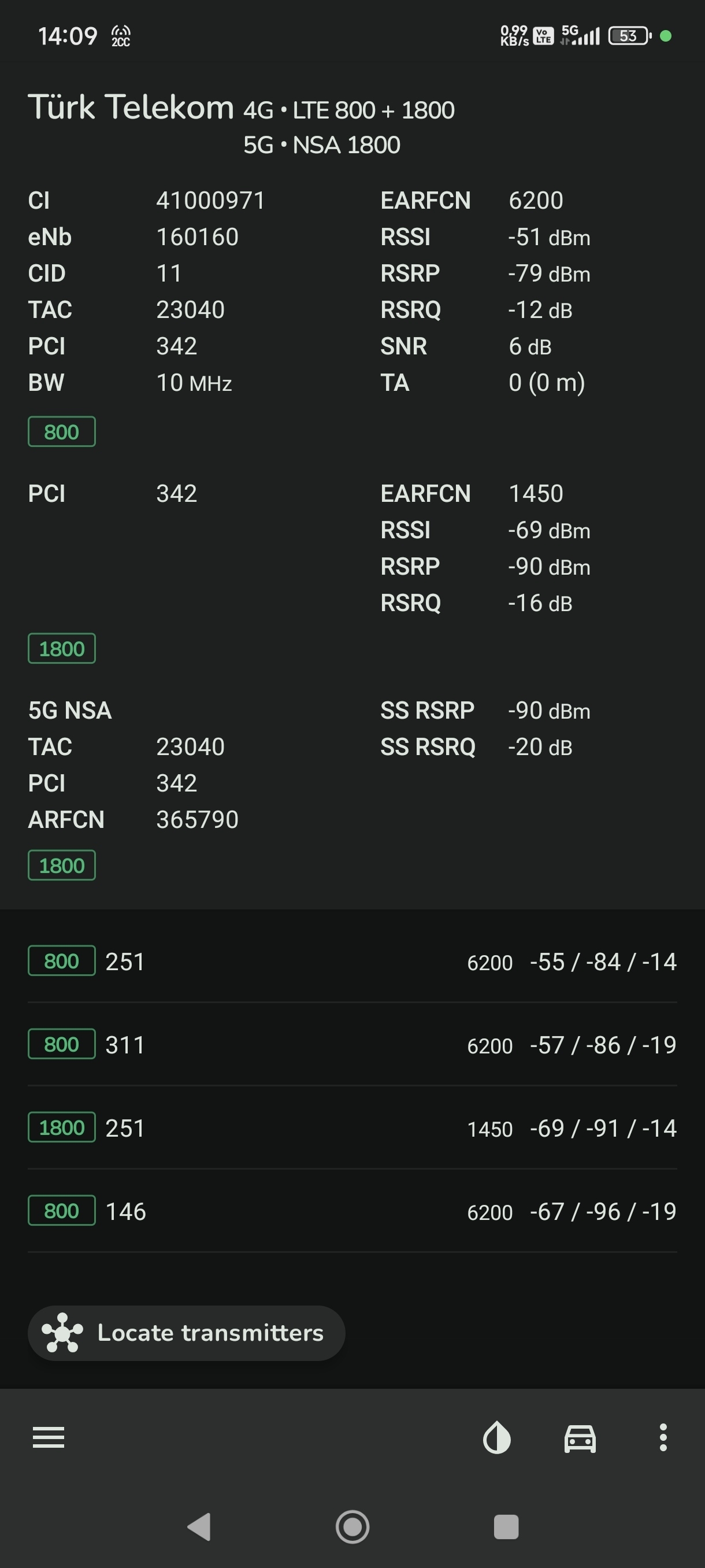The height and width of the screenshot is (1568, 705).
Task: Select neighbor cell 800 PCI 251
Action: pyautogui.click(x=352, y=961)
